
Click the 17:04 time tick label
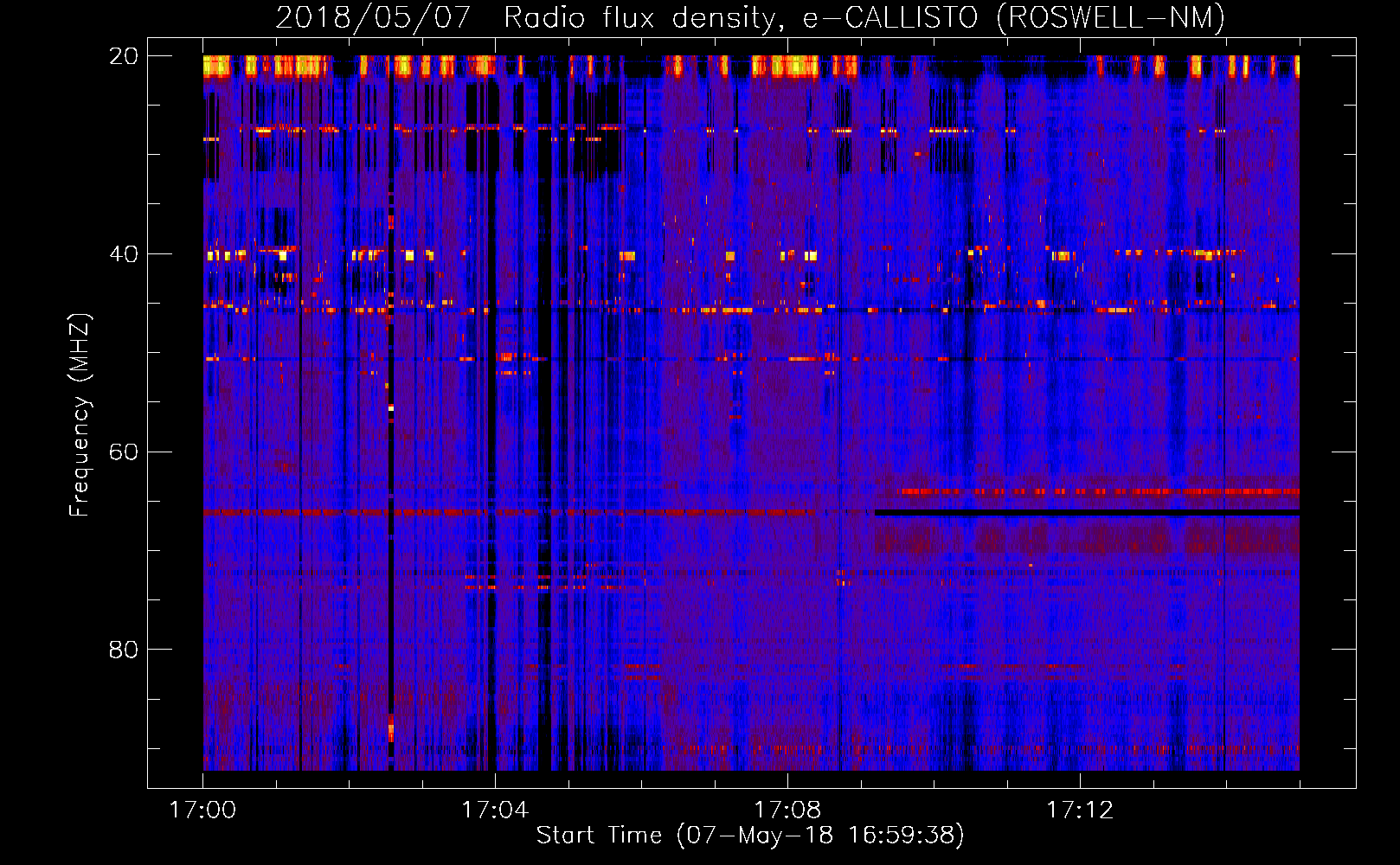pos(495,811)
